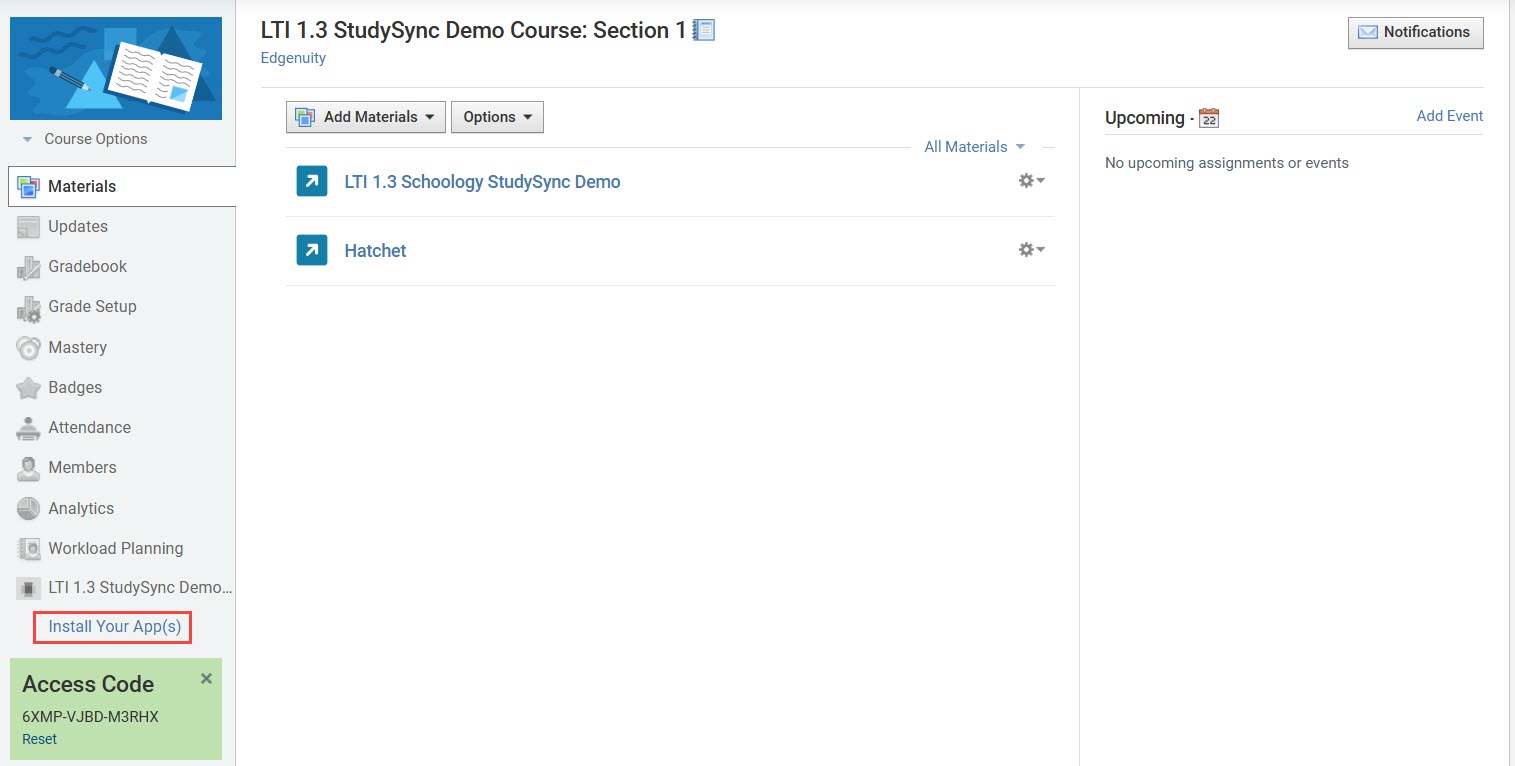This screenshot has width=1515, height=766.
Task: Open the Options dropdown
Action: tap(497, 117)
